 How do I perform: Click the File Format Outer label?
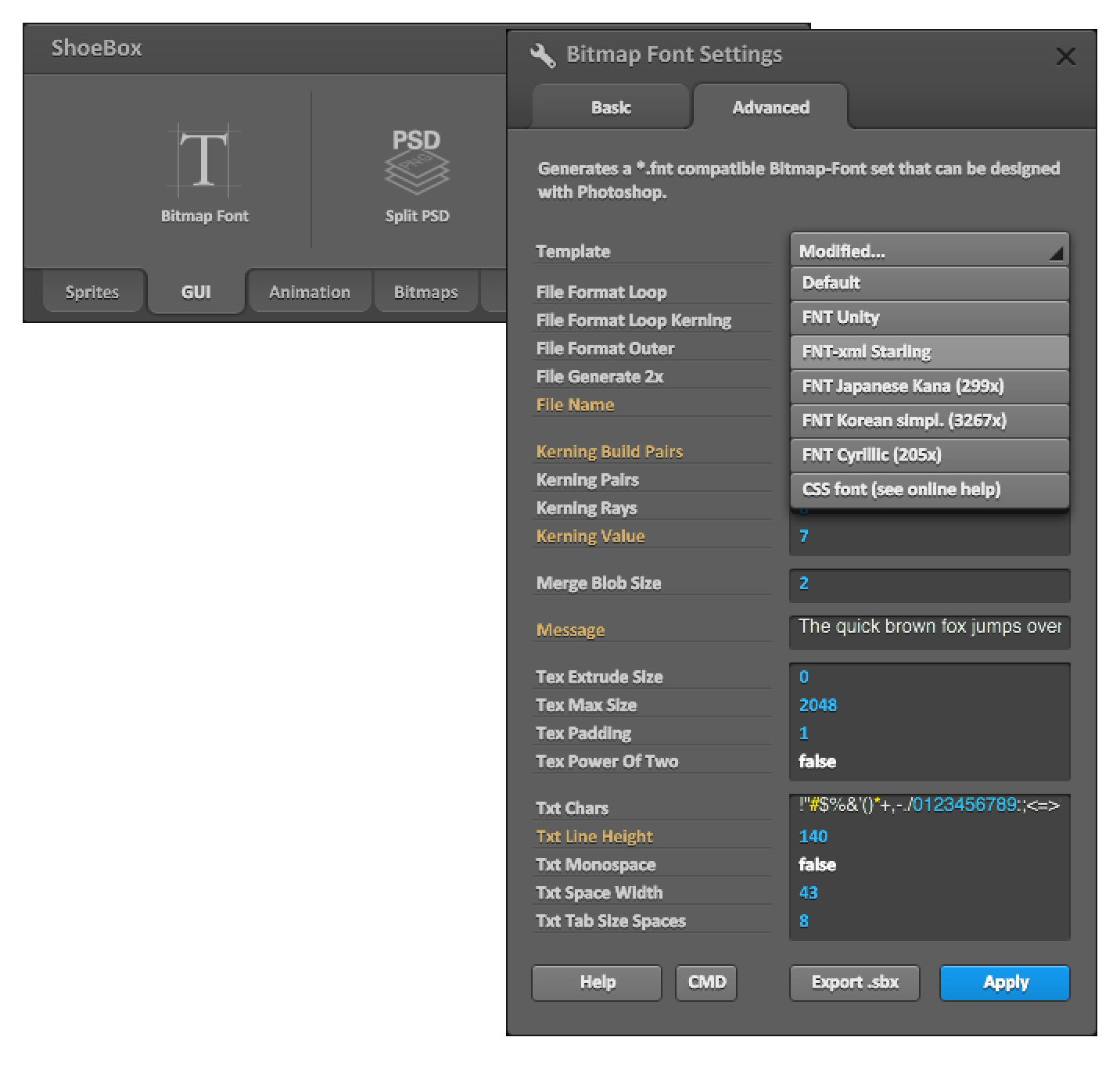coord(605,349)
